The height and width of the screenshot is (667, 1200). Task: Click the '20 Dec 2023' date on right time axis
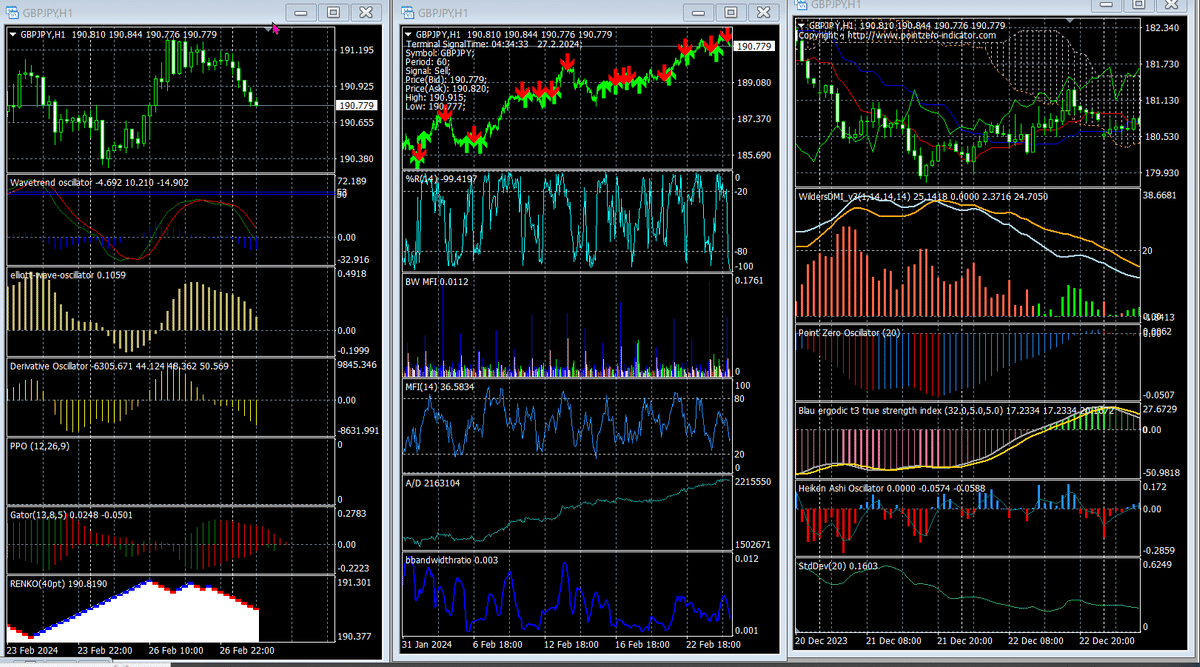[821, 639]
